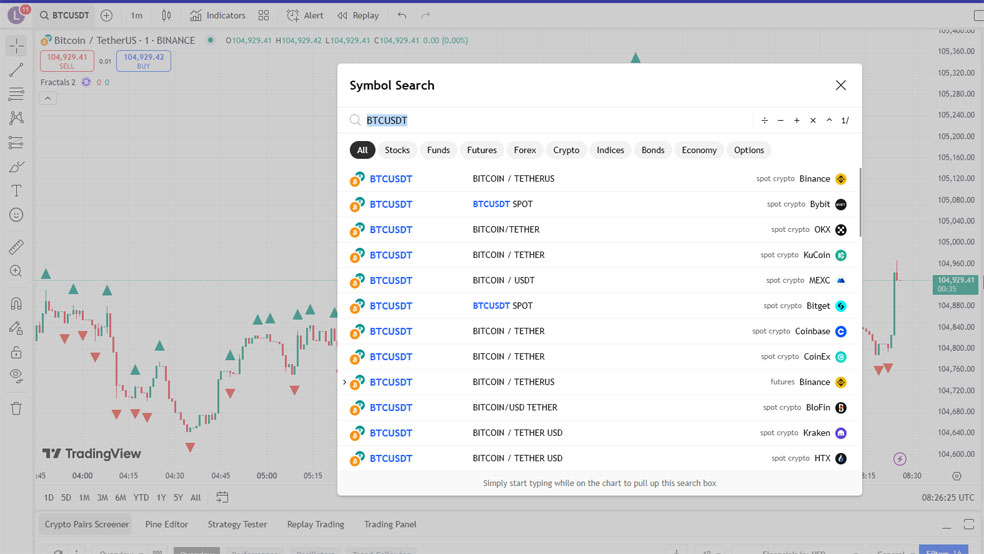Select the Economy filter tab

click(x=699, y=150)
